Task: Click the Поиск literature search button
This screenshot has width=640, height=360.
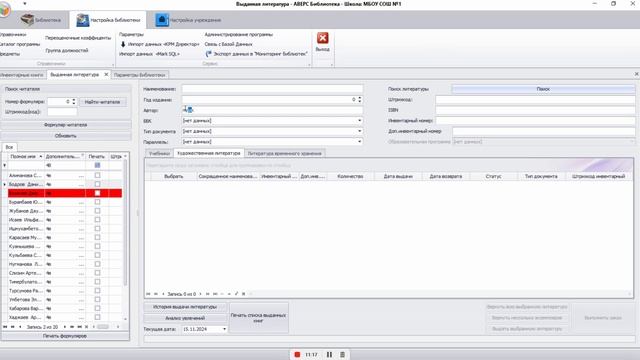Action: 543,89
